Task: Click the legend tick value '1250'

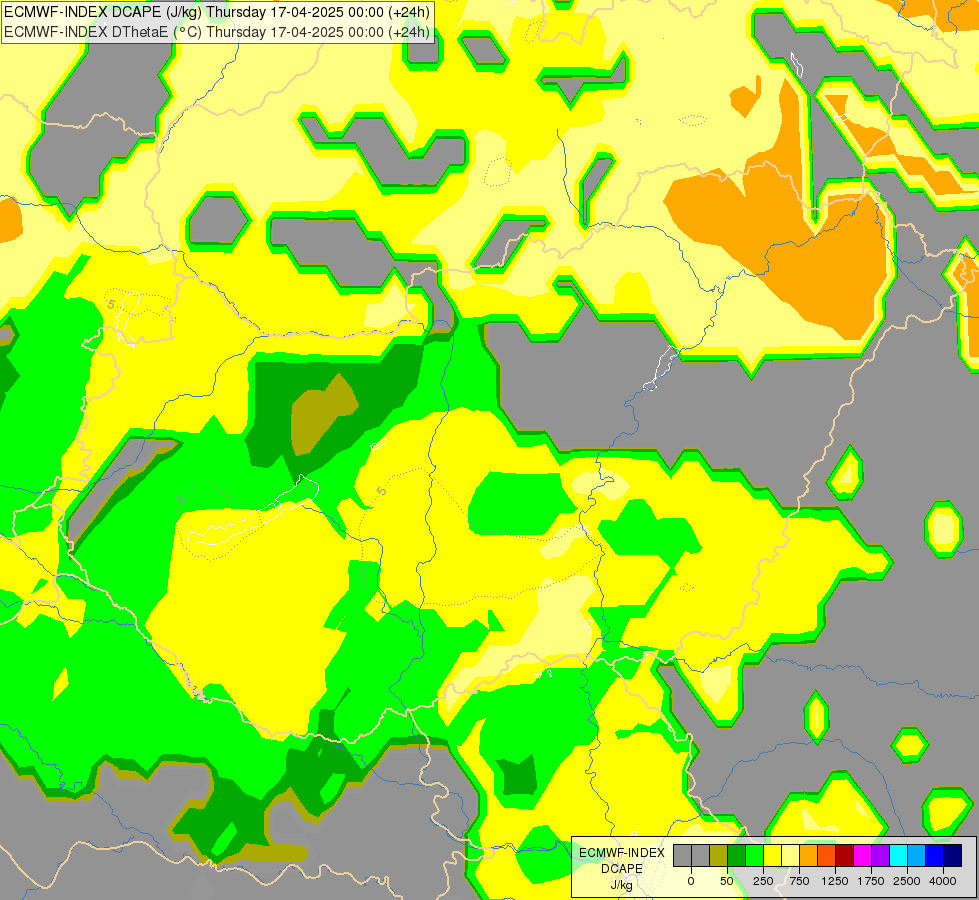Action: tap(835, 881)
